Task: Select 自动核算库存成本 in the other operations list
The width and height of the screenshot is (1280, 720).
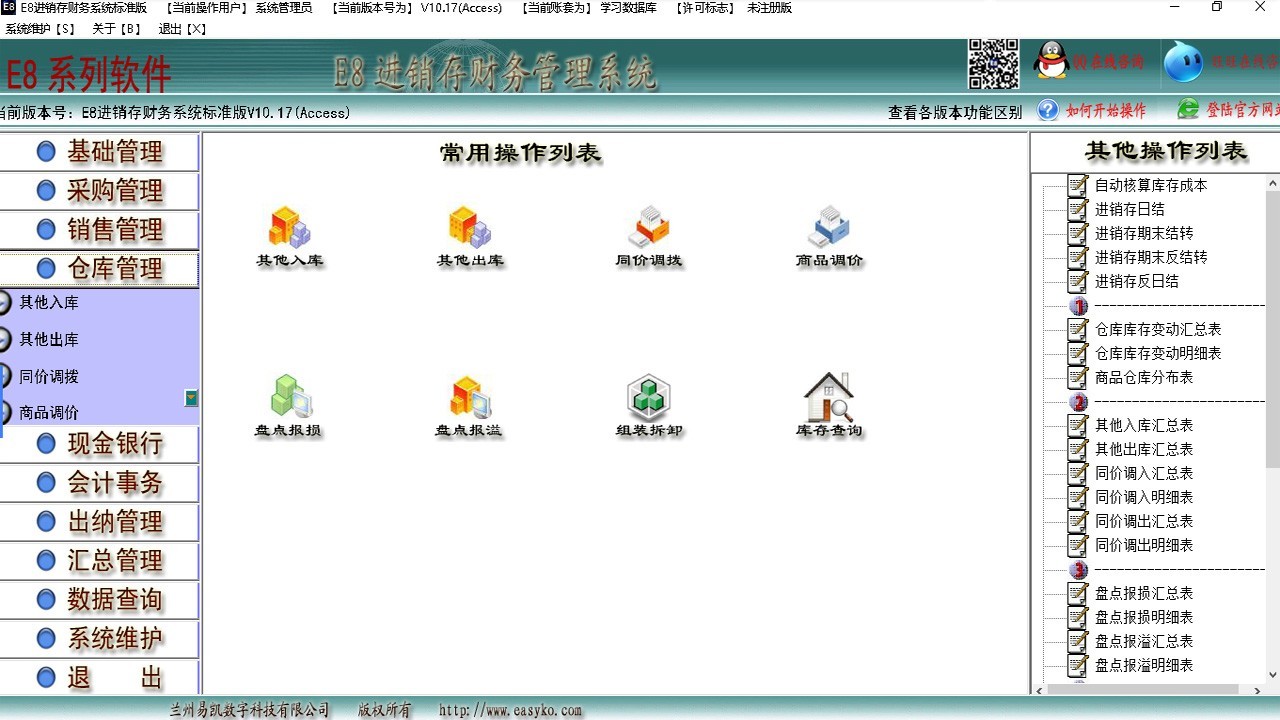Action: click(x=1150, y=185)
